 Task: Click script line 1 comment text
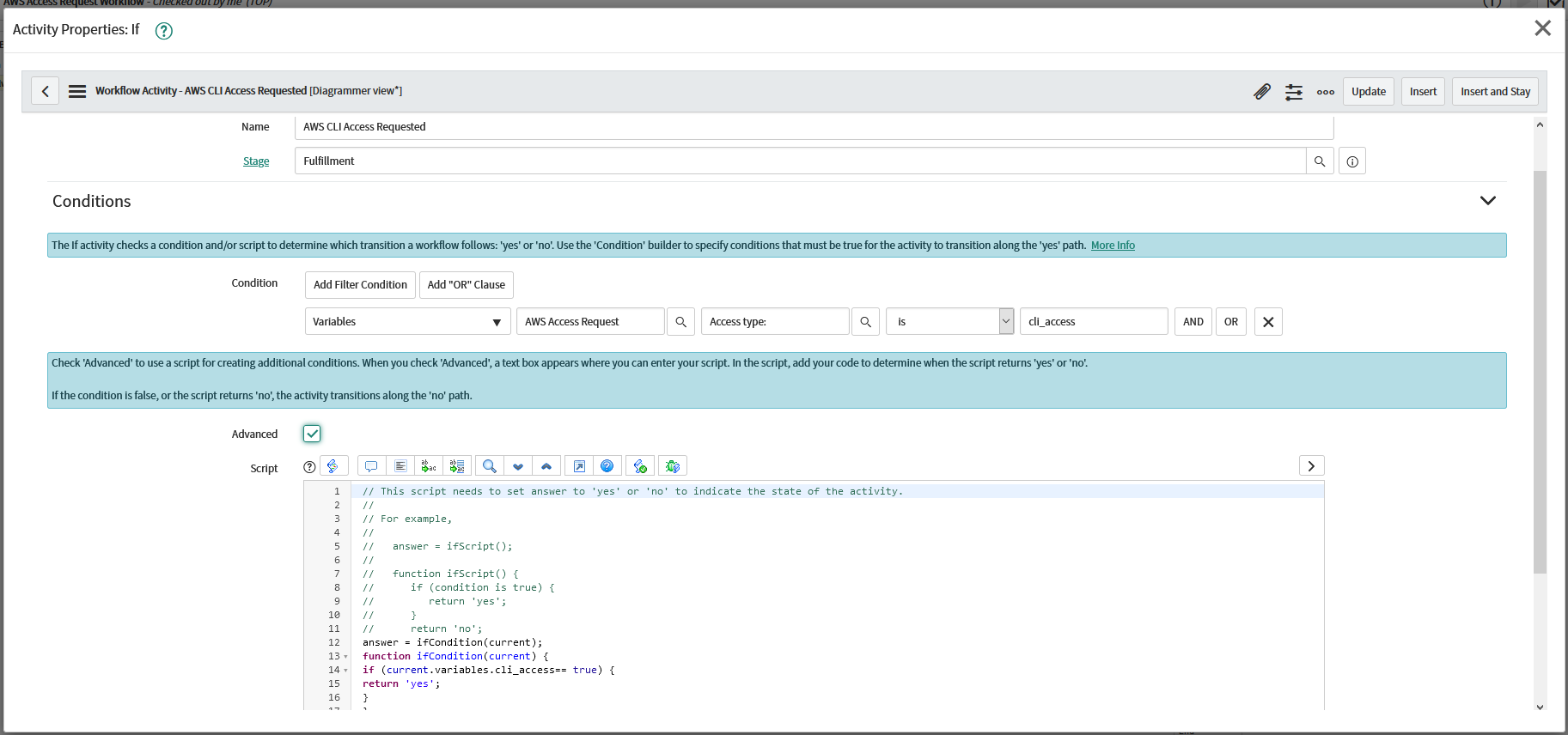pyautogui.click(x=632, y=492)
